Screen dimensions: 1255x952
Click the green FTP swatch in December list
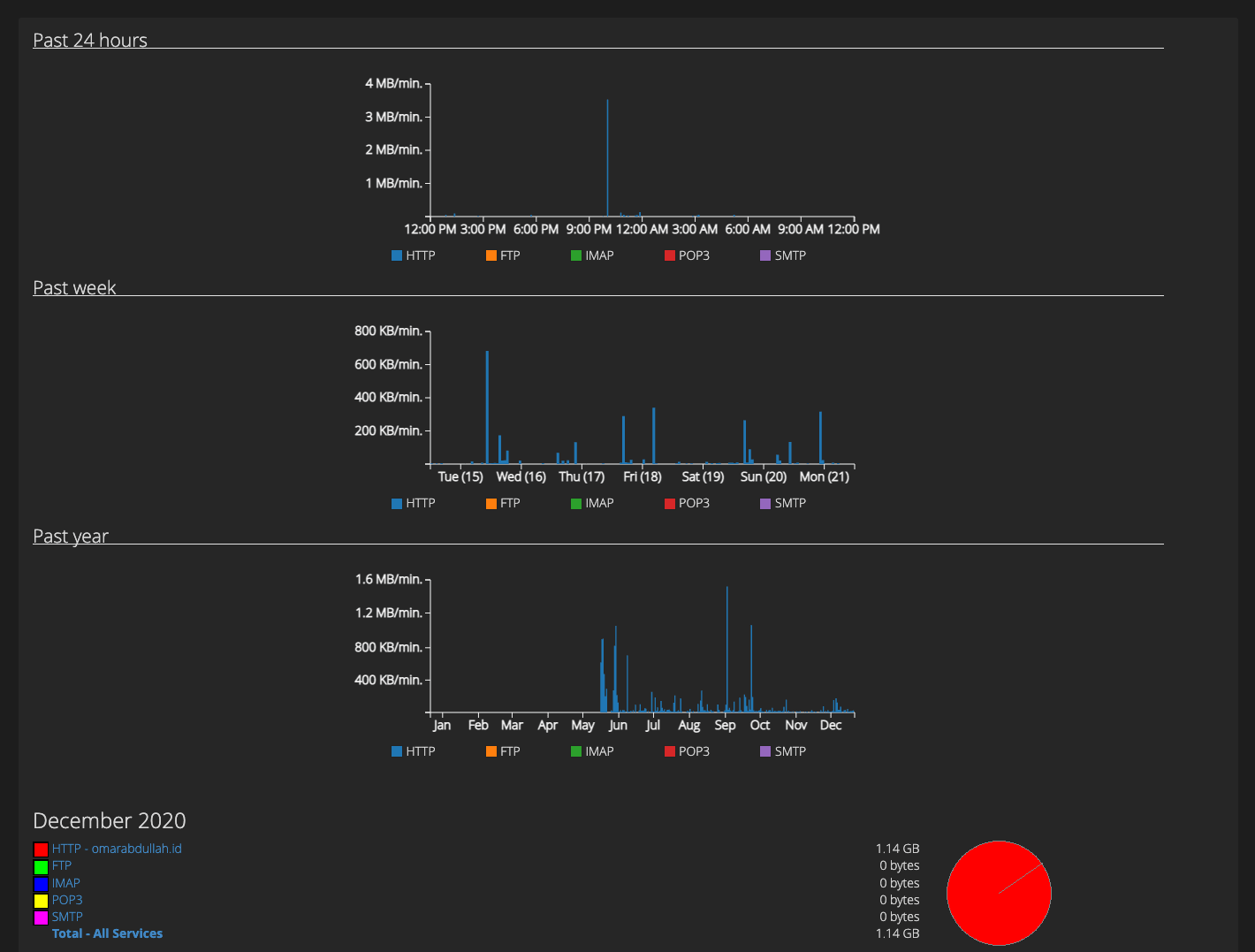tap(41, 866)
